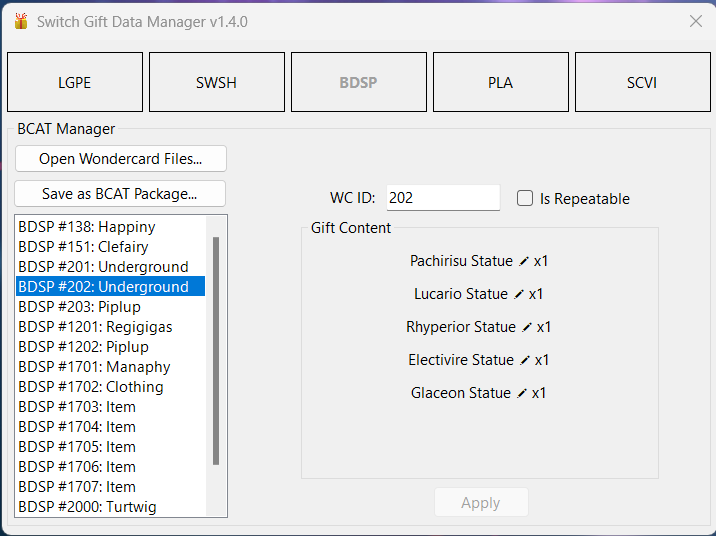Switch to the LGPE game tab
The image size is (716, 536).
[x=75, y=82]
